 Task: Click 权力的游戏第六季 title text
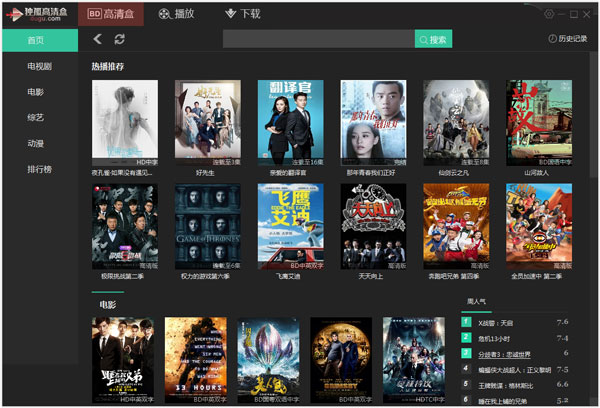tap(205, 276)
